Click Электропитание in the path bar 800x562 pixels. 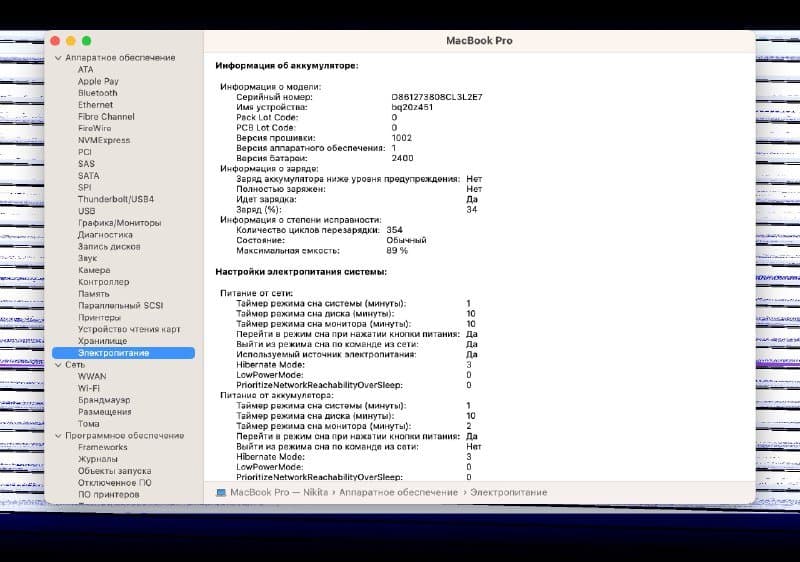tap(509, 493)
